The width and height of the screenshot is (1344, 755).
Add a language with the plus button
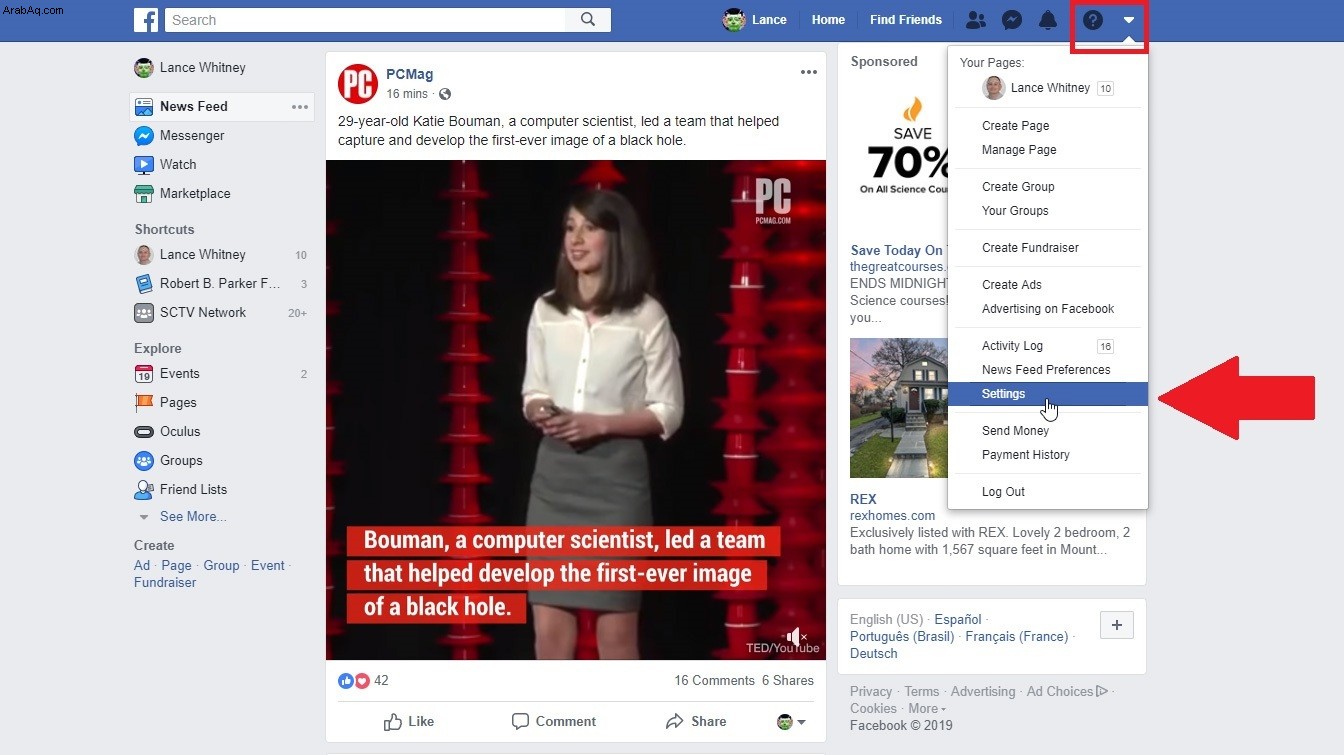(x=1117, y=626)
